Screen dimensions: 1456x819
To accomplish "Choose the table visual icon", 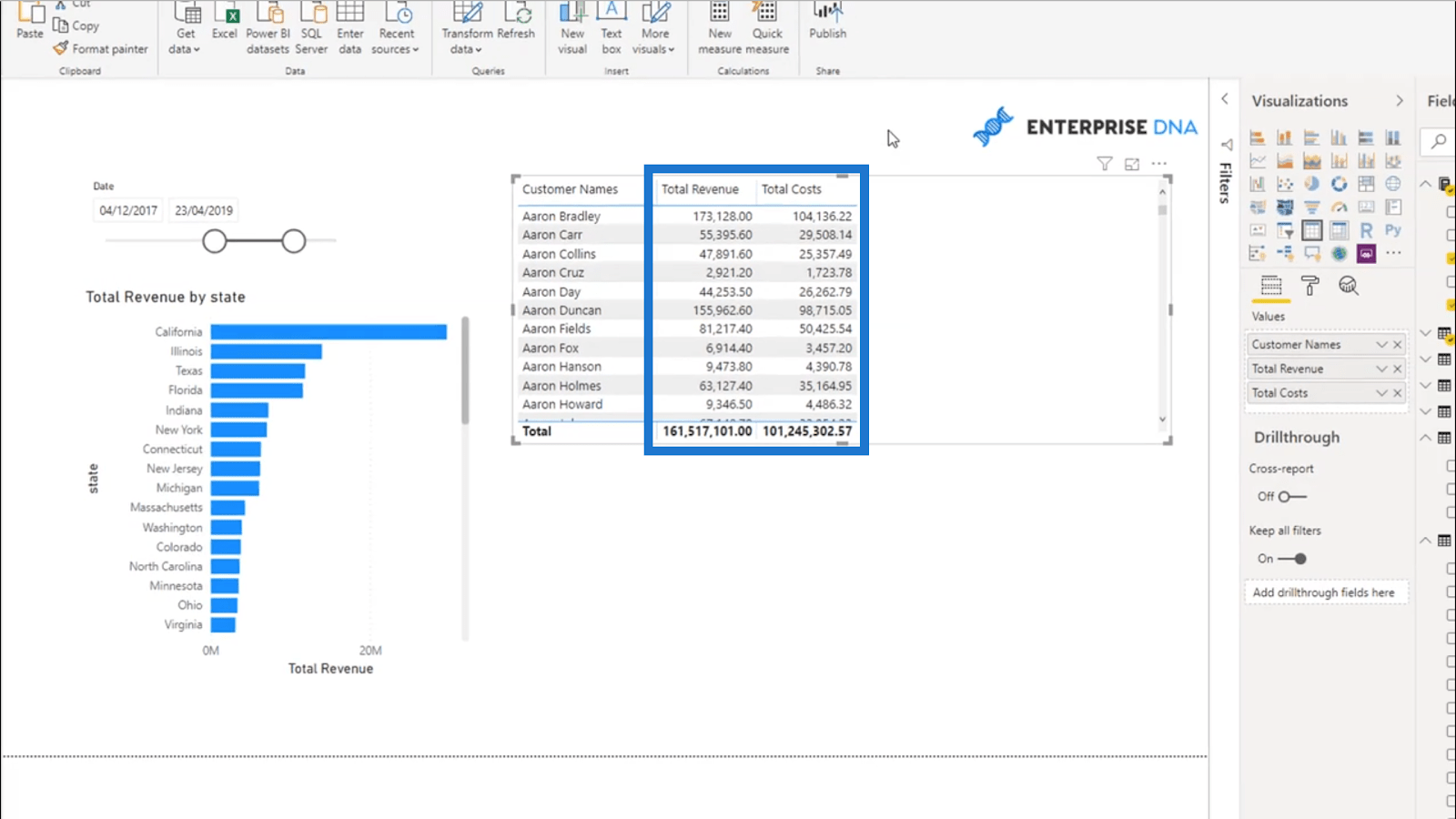I will click(x=1311, y=230).
